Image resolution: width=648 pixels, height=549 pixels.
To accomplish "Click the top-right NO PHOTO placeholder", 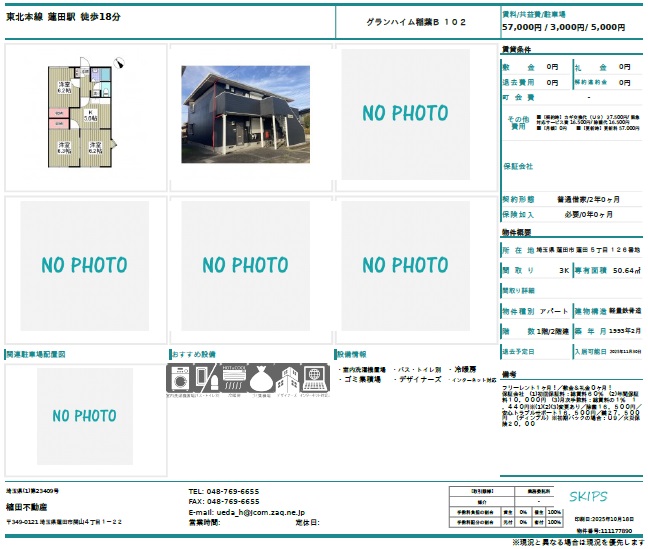I will click(405, 114).
